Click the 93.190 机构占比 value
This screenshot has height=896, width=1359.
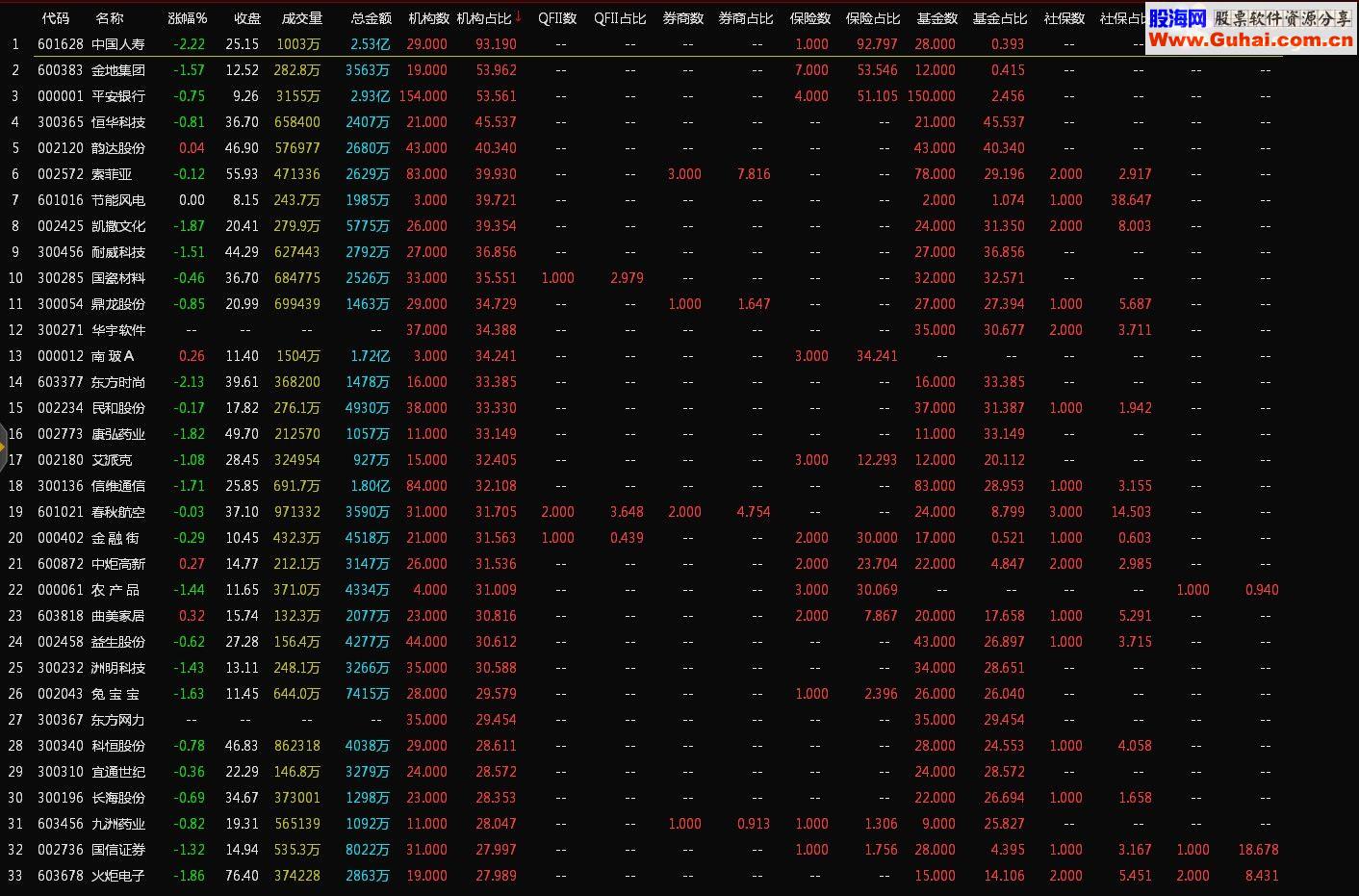pyautogui.click(x=496, y=44)
